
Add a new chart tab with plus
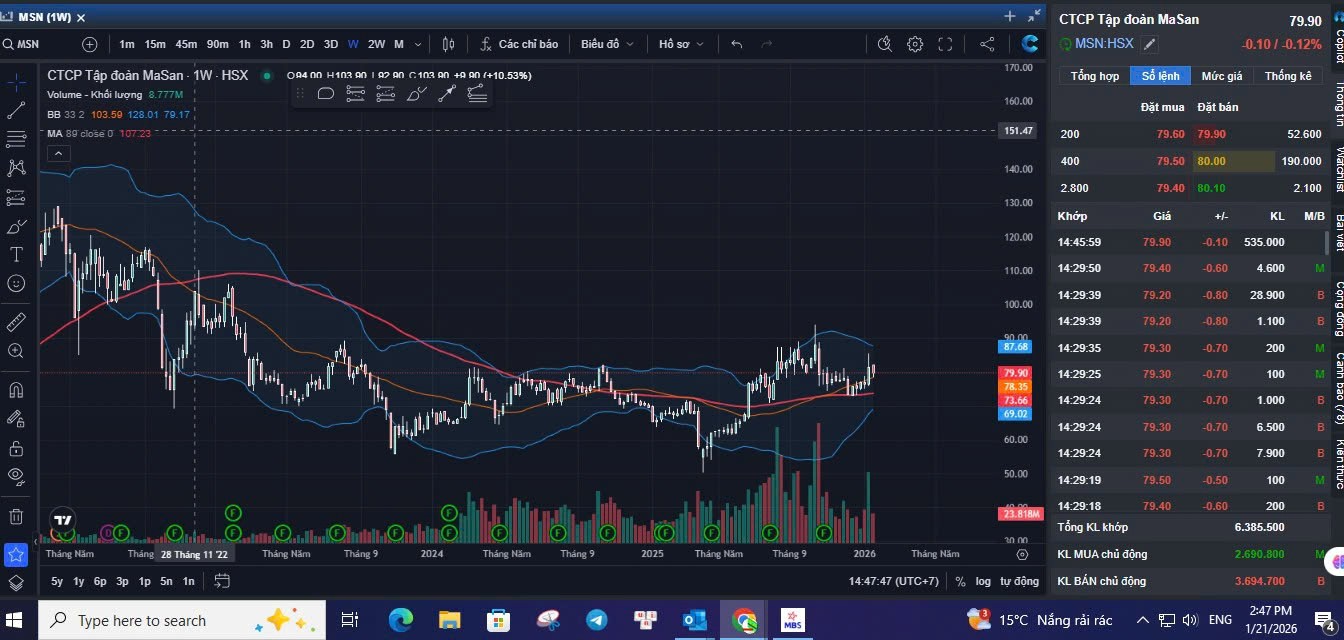point(1010,16)
